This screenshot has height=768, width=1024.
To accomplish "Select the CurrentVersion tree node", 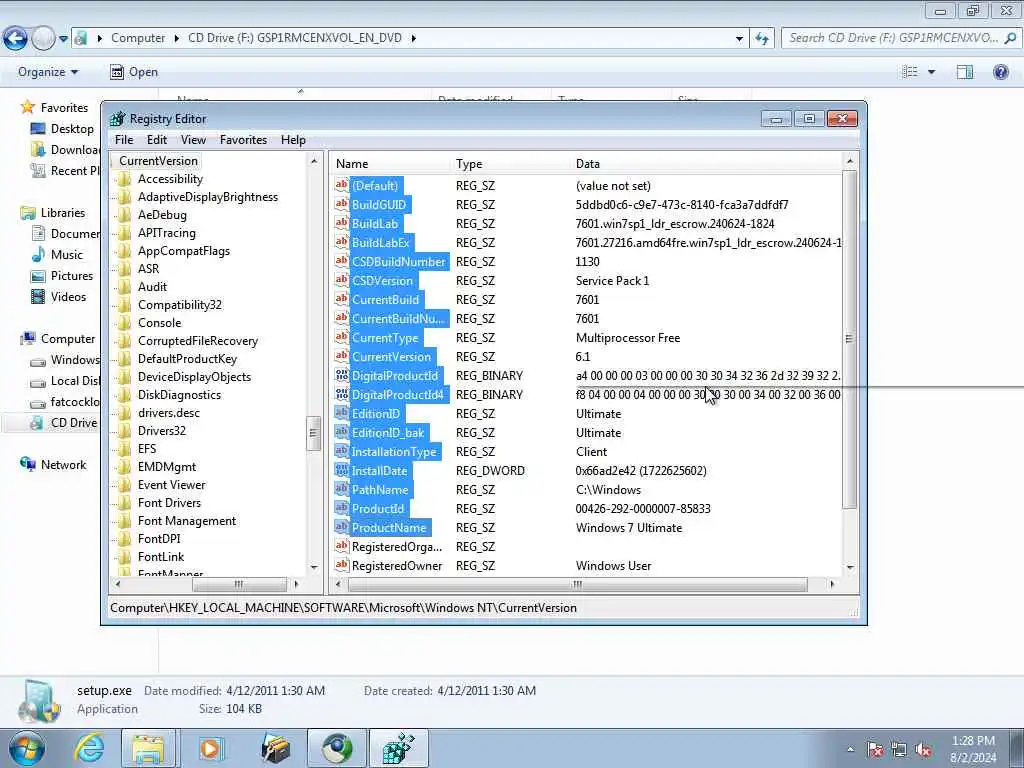I will click(x=158, y=161).
